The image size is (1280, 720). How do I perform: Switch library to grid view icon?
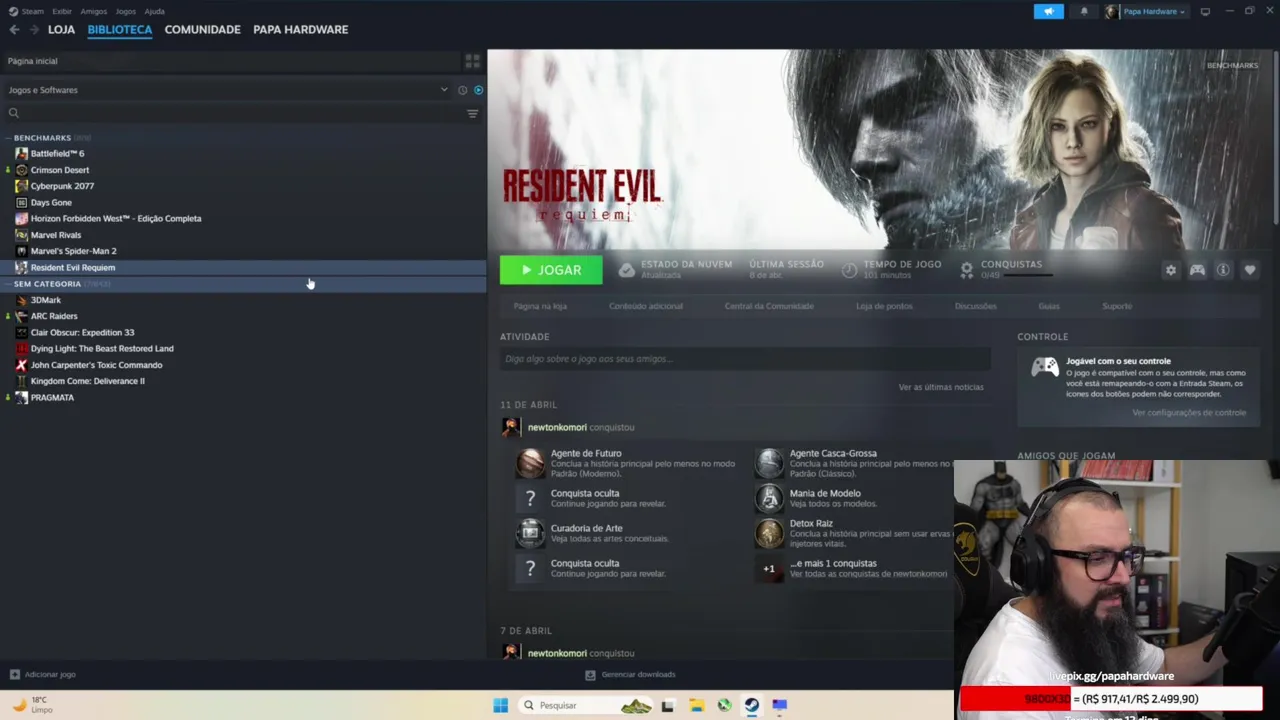pyautogui.click(x=472, y=61)
